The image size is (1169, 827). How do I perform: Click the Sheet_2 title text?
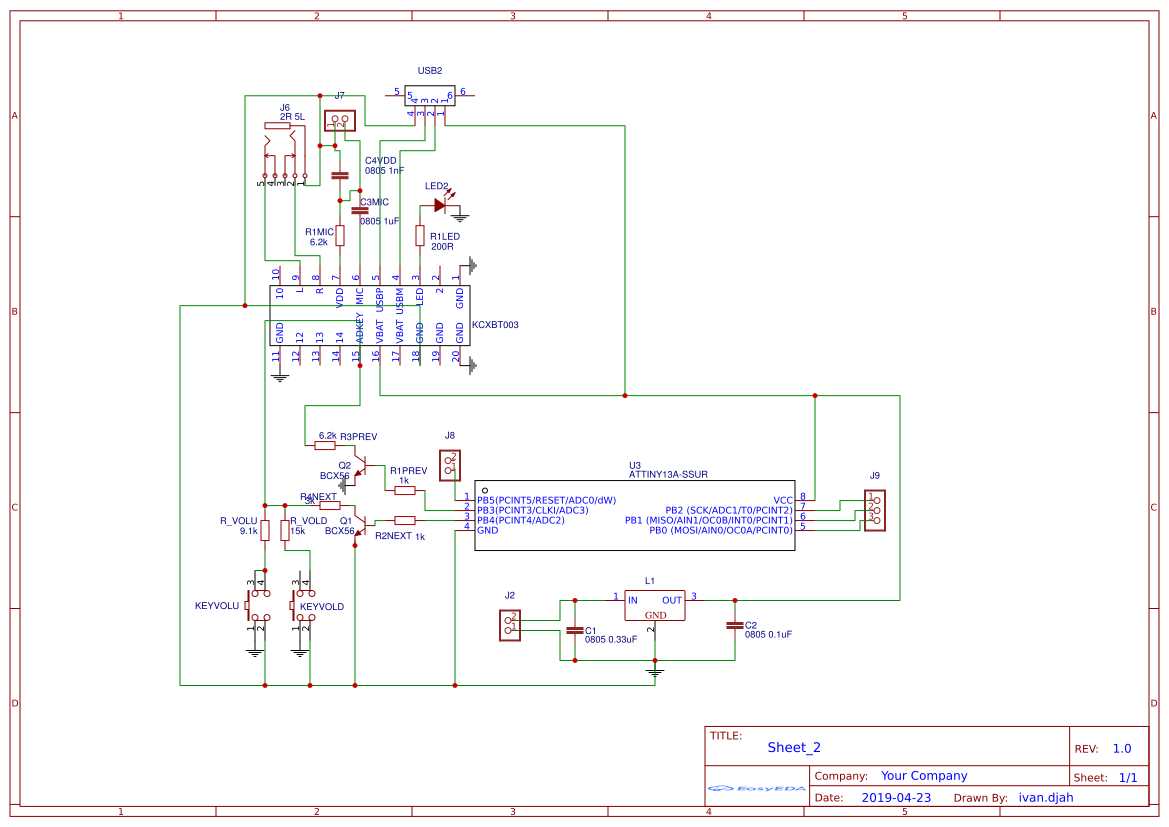click(793, 747)
